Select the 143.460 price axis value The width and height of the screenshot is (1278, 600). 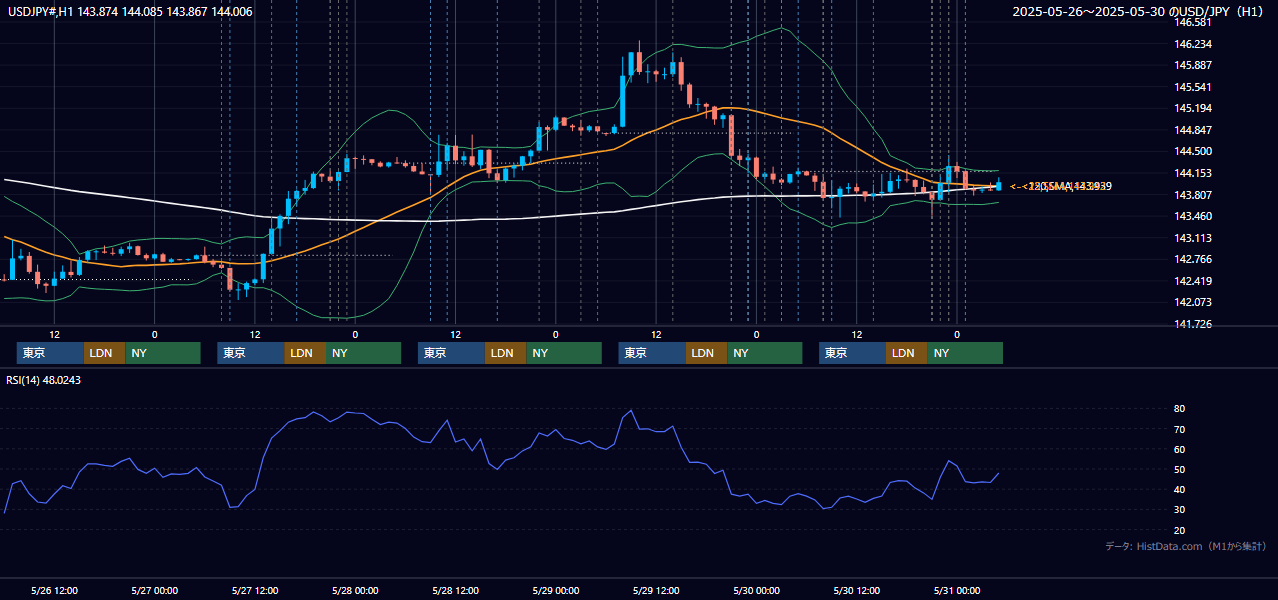tap(1193, 216)
